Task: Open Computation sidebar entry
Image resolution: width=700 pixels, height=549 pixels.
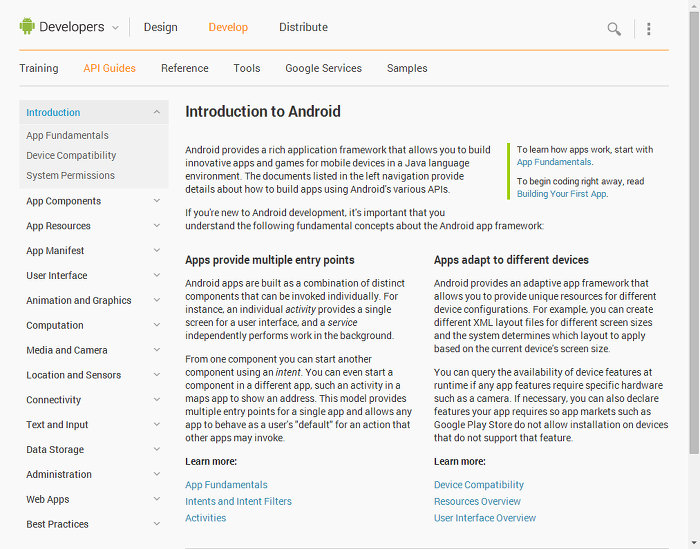Action: [x=55, y=325]
